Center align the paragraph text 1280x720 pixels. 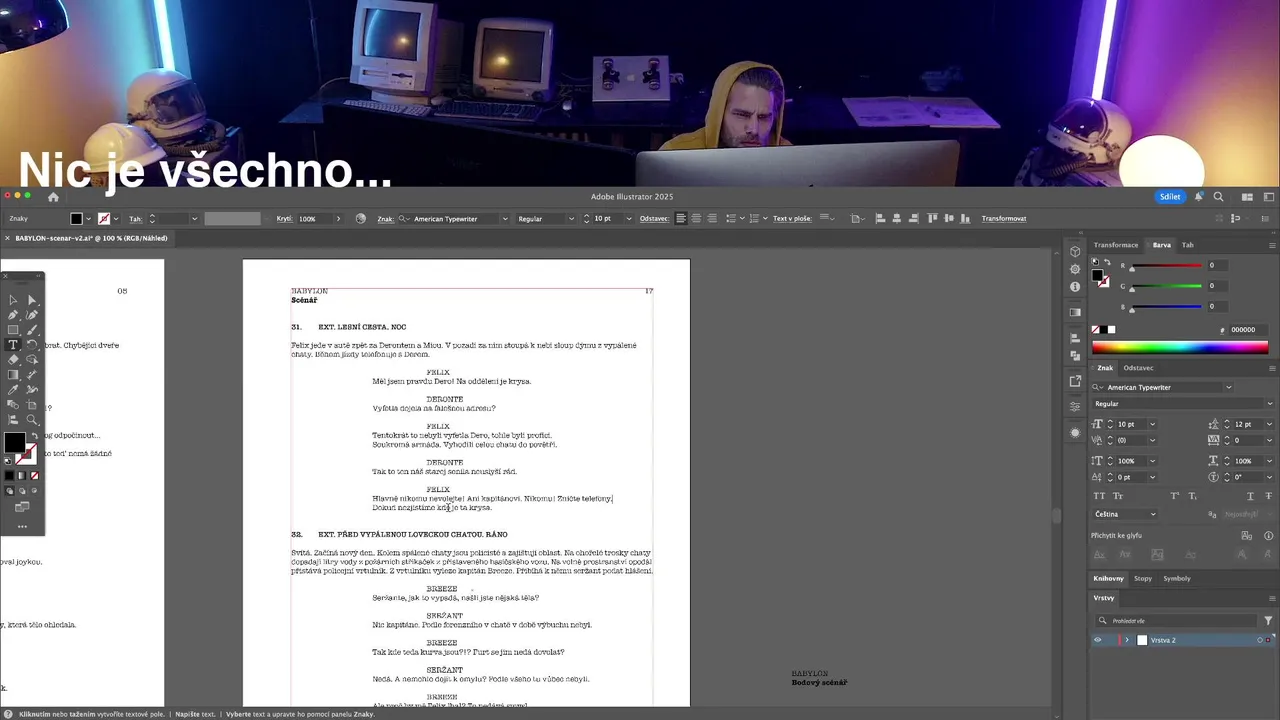(697, 218)
